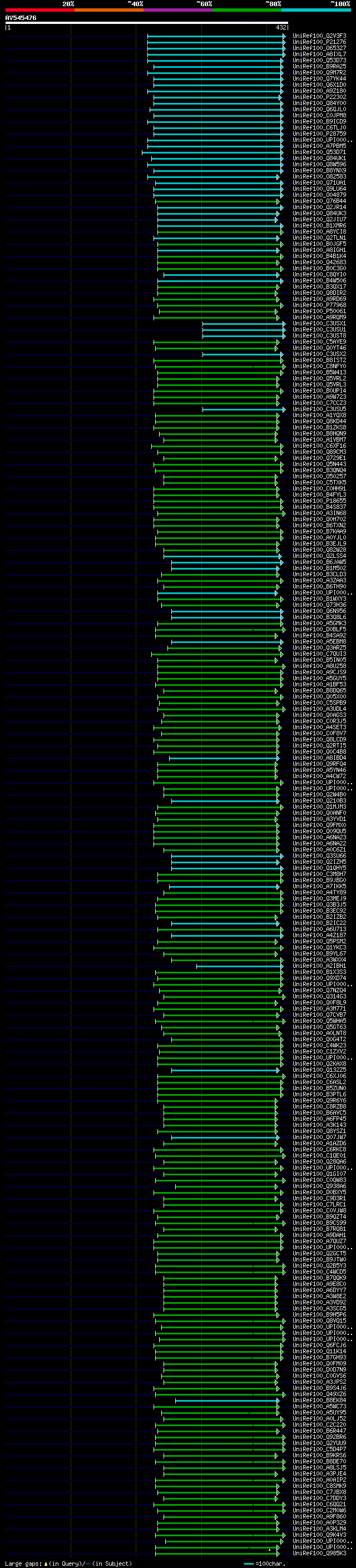Select the UniRef100_P18655 label
Screen dimensions: 356x1568
(x=319, y=501)
